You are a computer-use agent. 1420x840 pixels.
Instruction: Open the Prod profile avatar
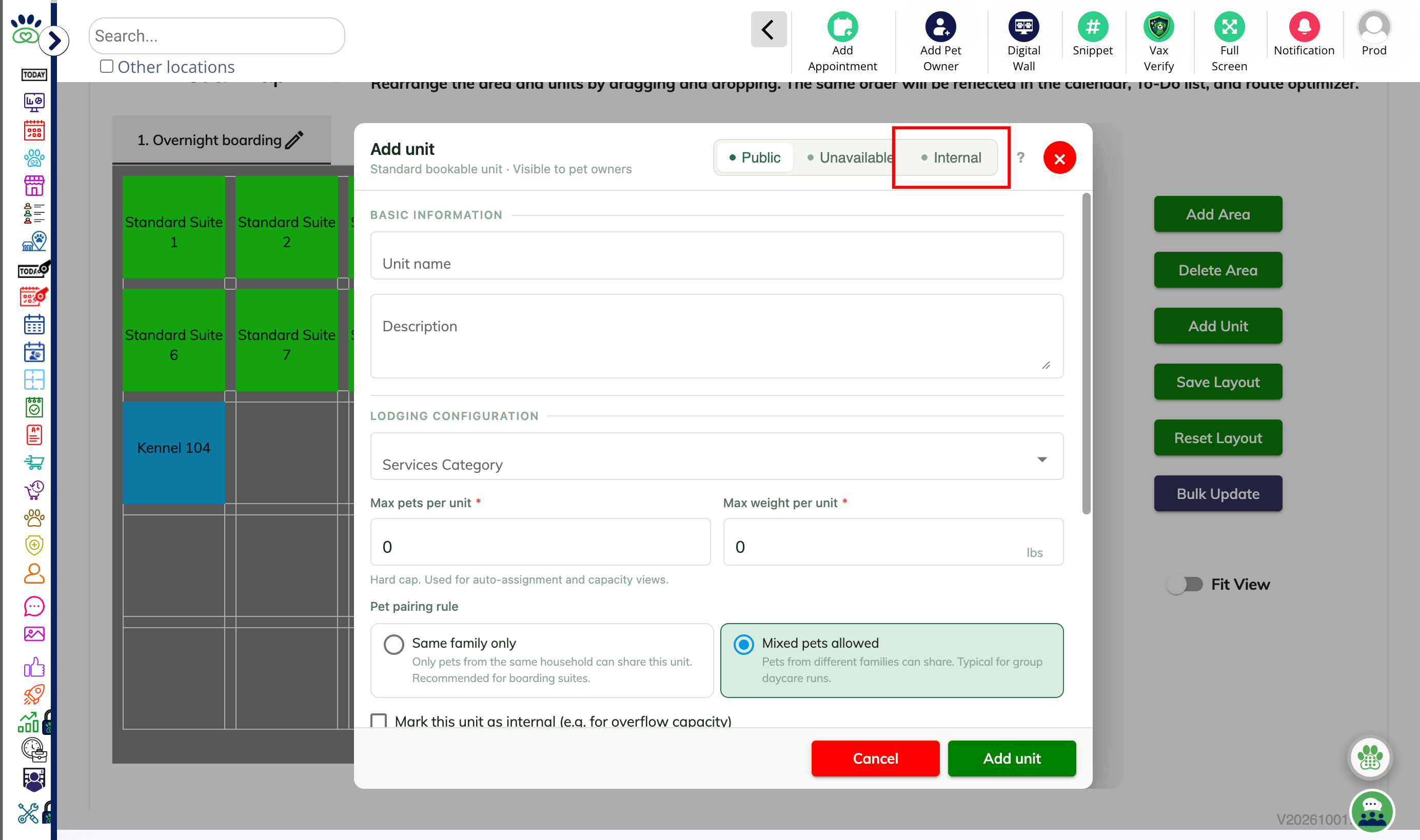(x=1373, y=27)
